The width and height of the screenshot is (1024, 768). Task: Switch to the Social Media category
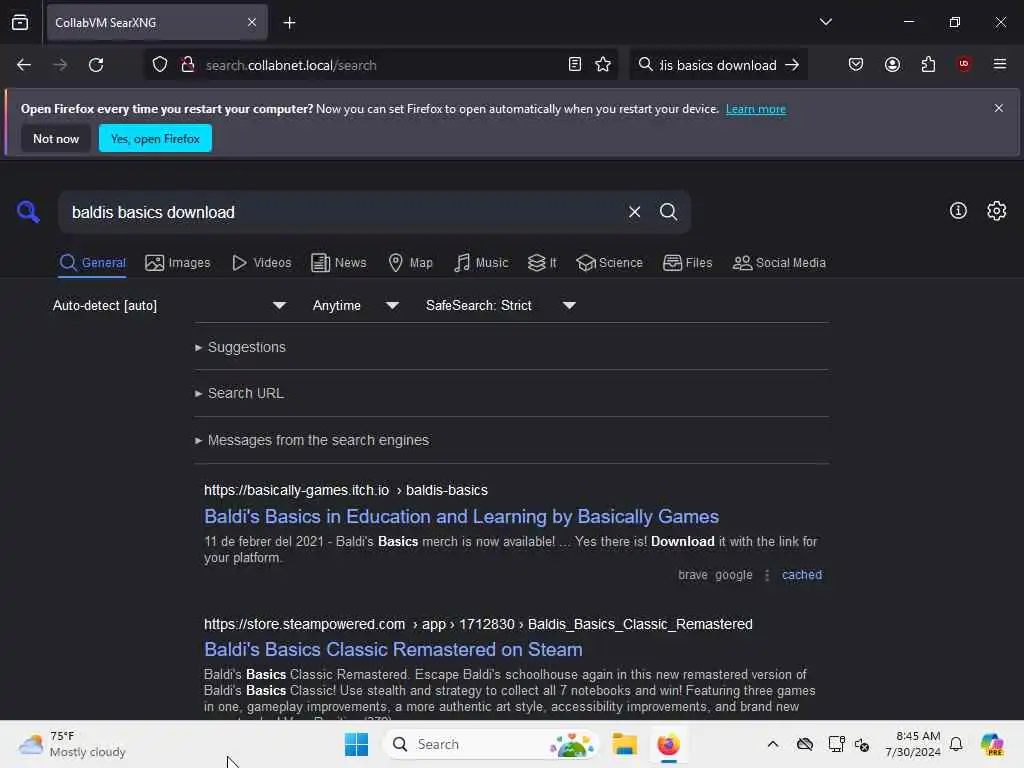point(779,263)
